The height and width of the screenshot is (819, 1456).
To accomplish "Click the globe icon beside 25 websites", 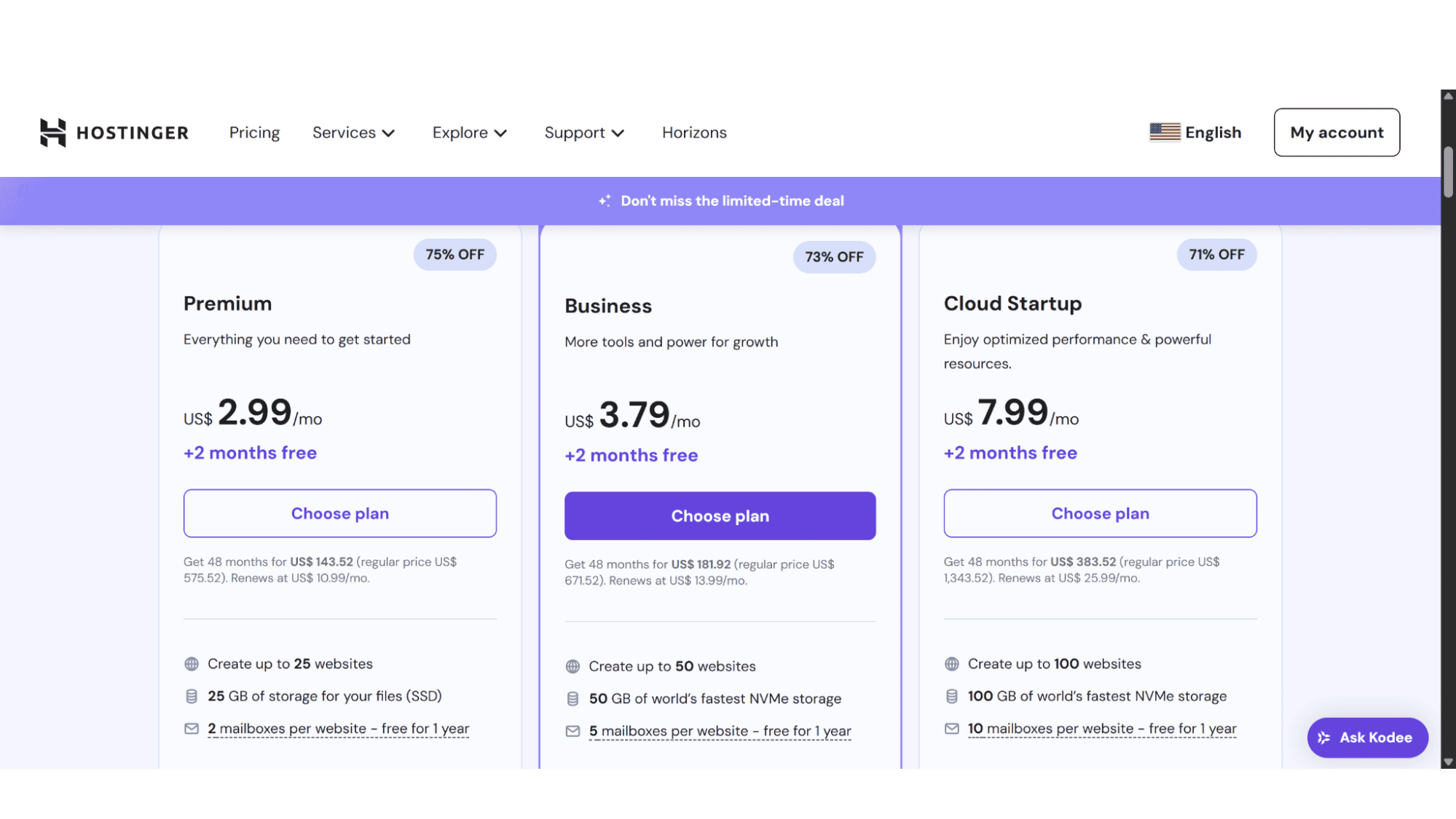I will coord(192,664).
